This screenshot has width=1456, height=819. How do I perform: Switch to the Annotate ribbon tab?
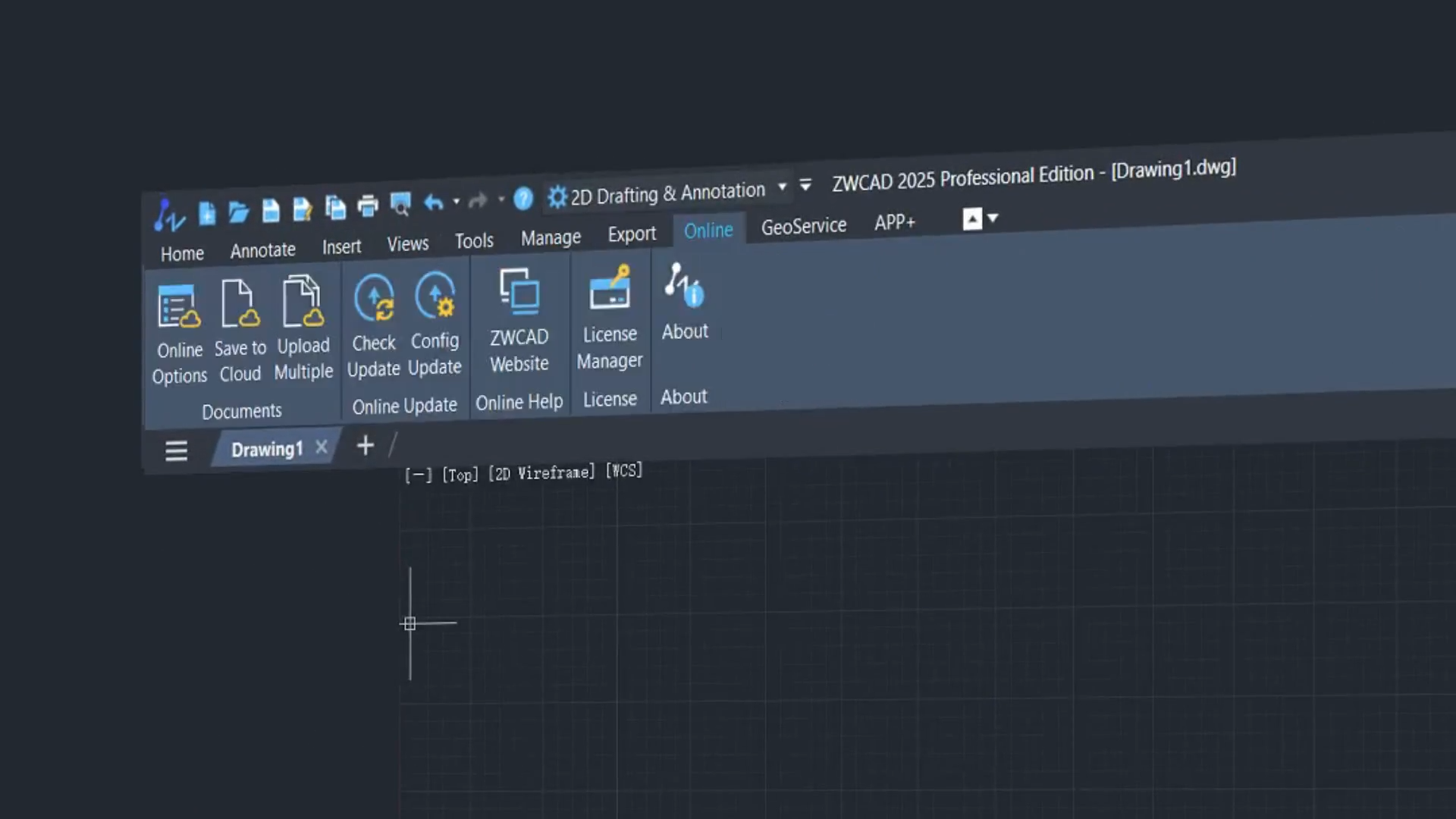(x=262, y=250)
